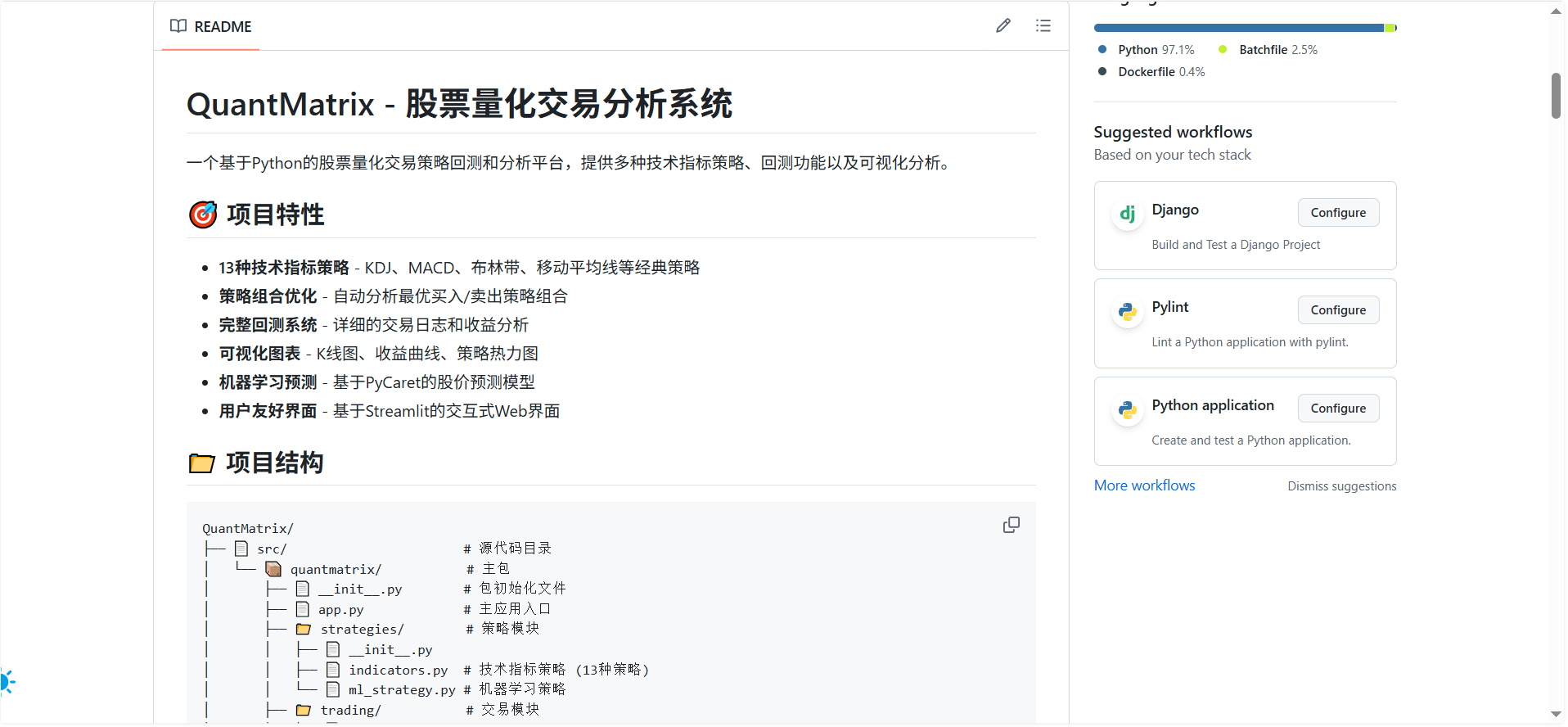Configure the Django workflow
Image resolution: width=1568 pixels, height=727 pixels.
(x=1337, y=213)
